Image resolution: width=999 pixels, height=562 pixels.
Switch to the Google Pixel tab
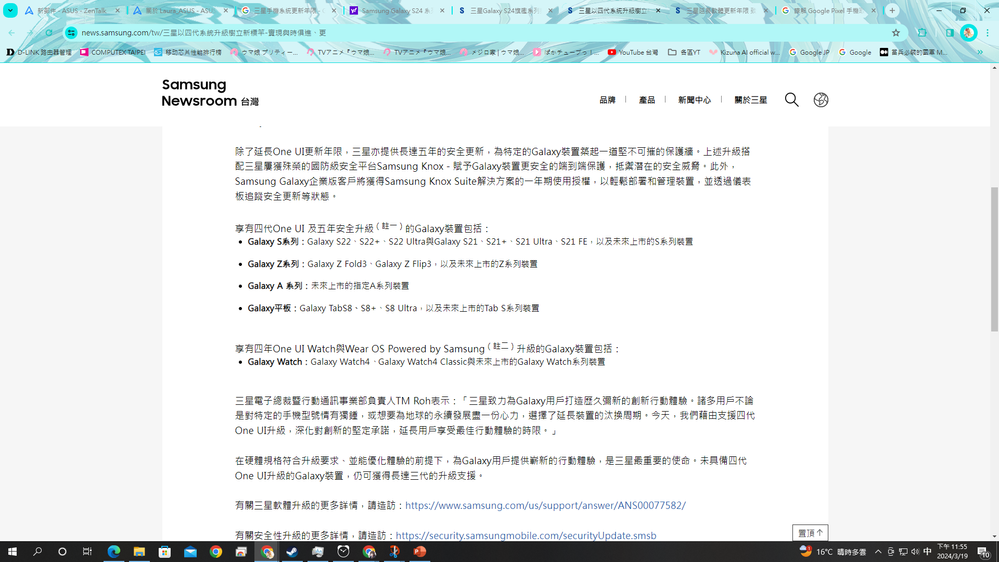pos(828,11)
